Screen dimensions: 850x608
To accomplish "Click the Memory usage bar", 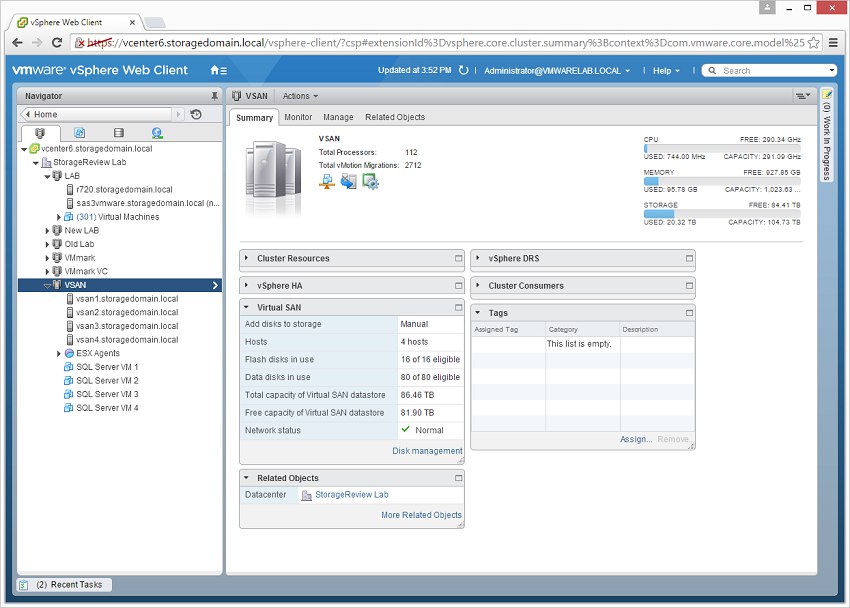I will [x=722, y=181].
